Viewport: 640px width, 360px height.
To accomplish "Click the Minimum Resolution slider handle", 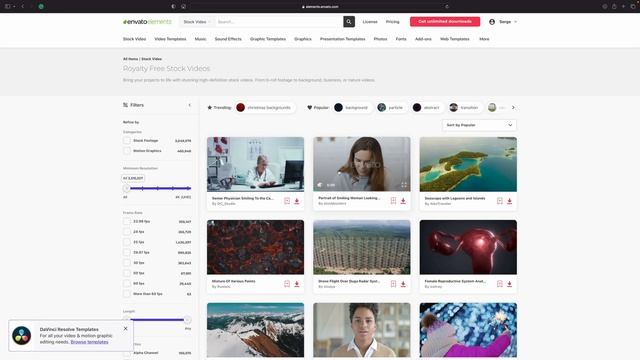I will (x=126, y=188).
